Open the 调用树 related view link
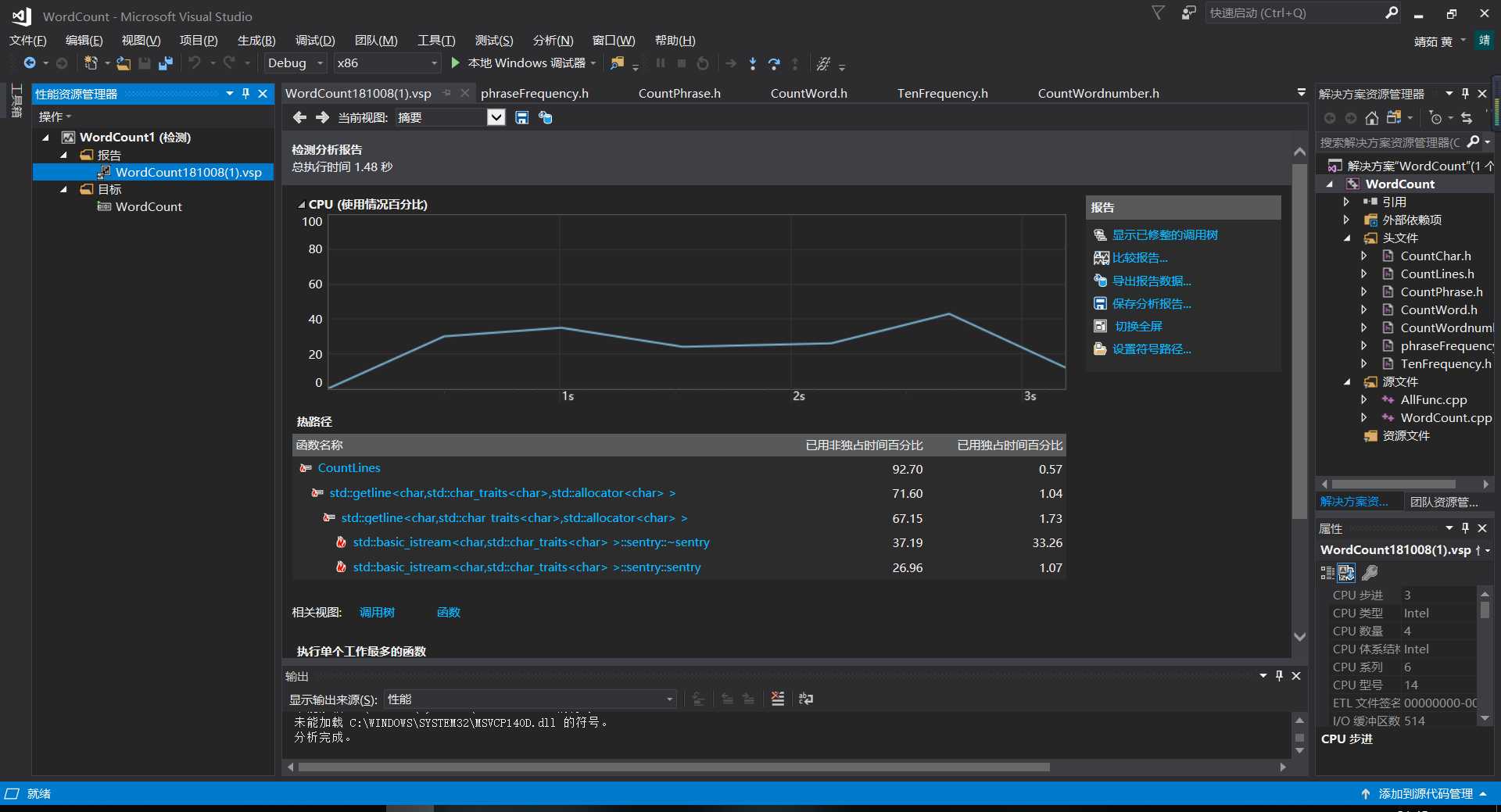This screenshot has height=812, width=1501. pos(377,612)
